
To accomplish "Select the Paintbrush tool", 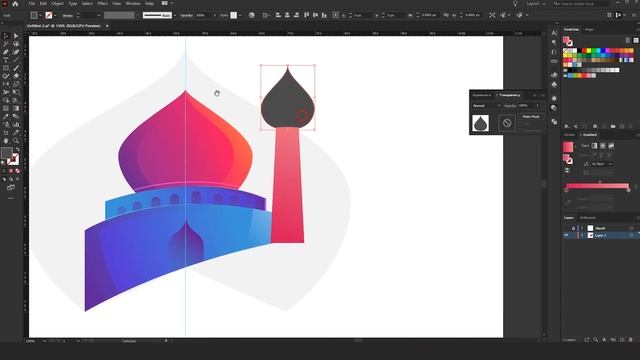I will tap(16, 68).
